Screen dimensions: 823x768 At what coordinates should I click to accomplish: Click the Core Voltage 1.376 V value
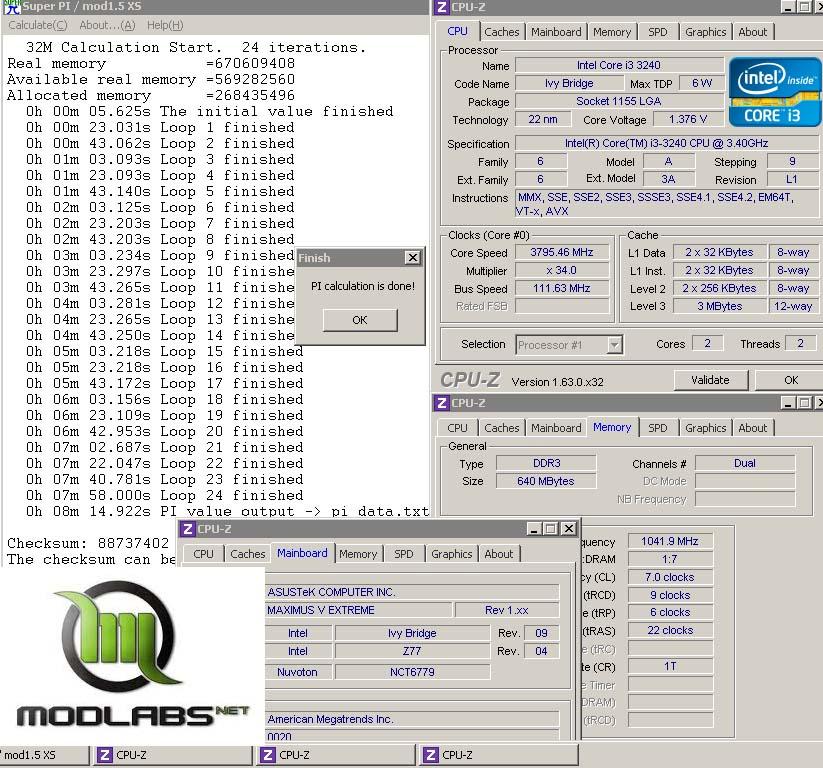(688, 119)
